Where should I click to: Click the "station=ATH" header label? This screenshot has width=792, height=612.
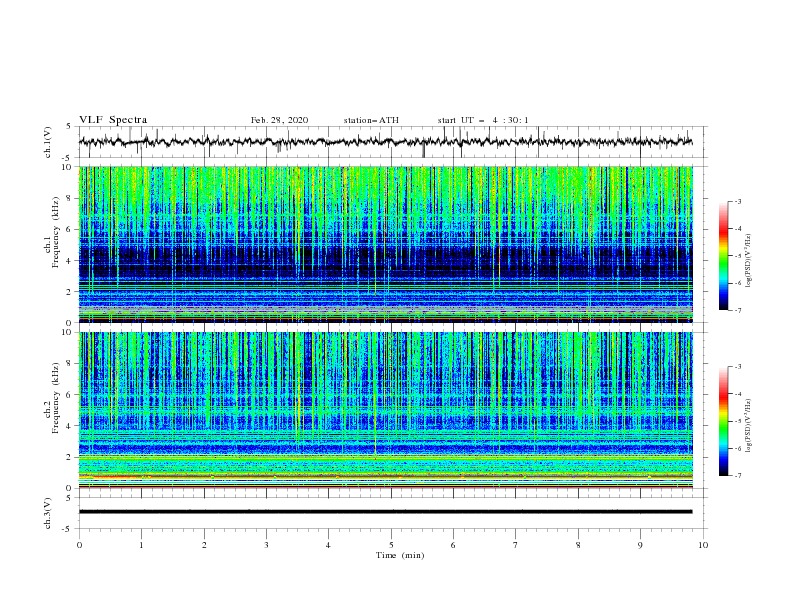tap(371, 120)
